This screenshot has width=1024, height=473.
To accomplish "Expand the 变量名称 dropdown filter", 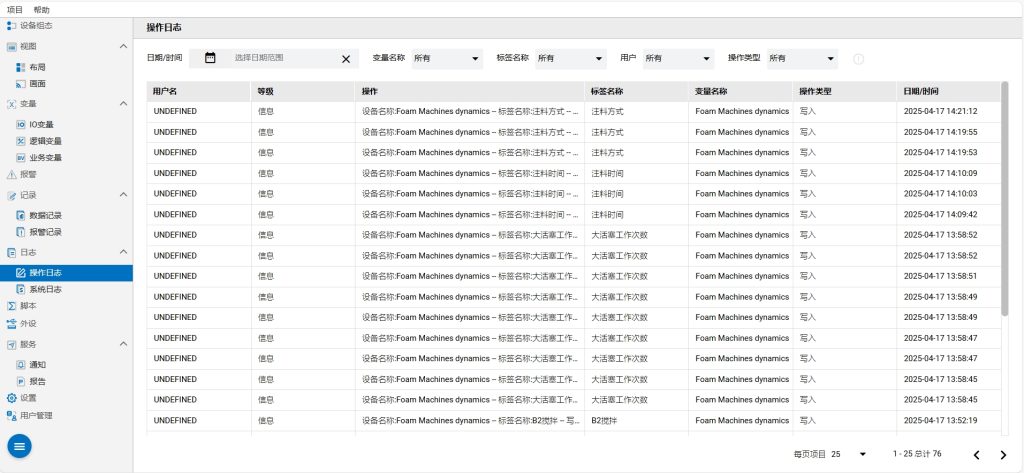I will point(446,59).
